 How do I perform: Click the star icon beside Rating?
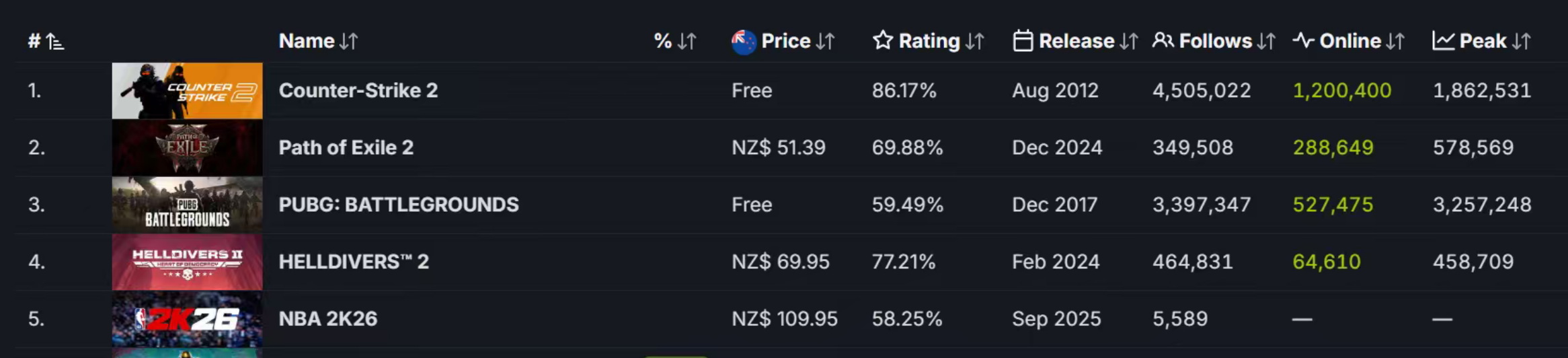(x=882, y=41)
